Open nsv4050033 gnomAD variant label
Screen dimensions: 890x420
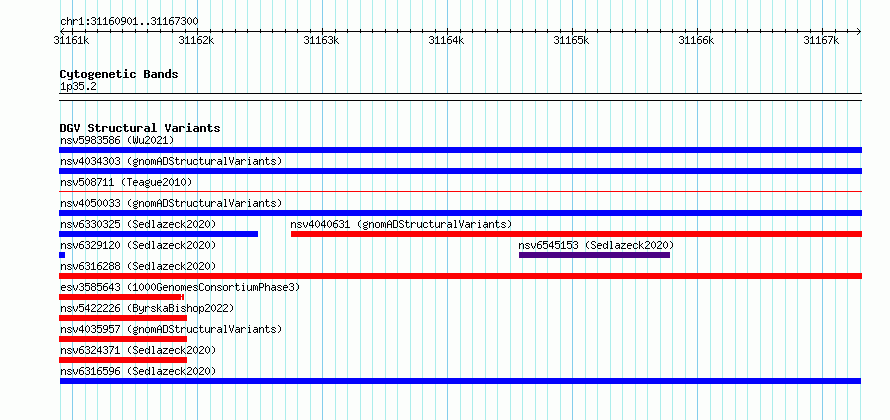pos(171,203)
